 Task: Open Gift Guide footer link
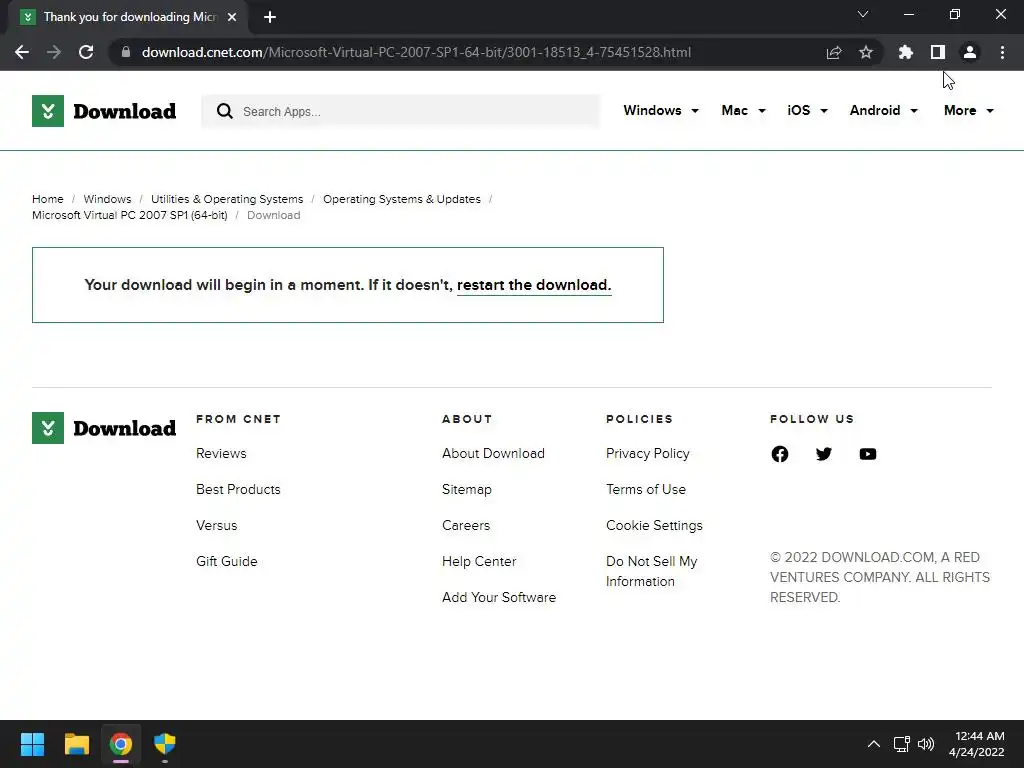click(x=227, y=561)
